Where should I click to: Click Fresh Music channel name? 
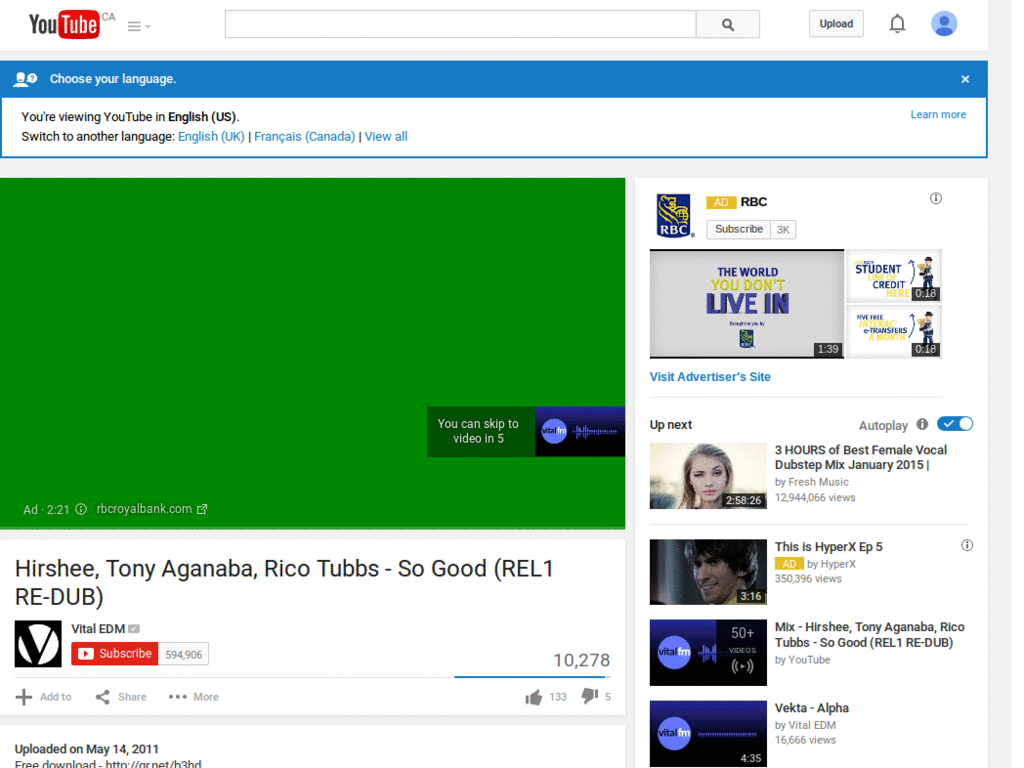[x=818, y=482]
